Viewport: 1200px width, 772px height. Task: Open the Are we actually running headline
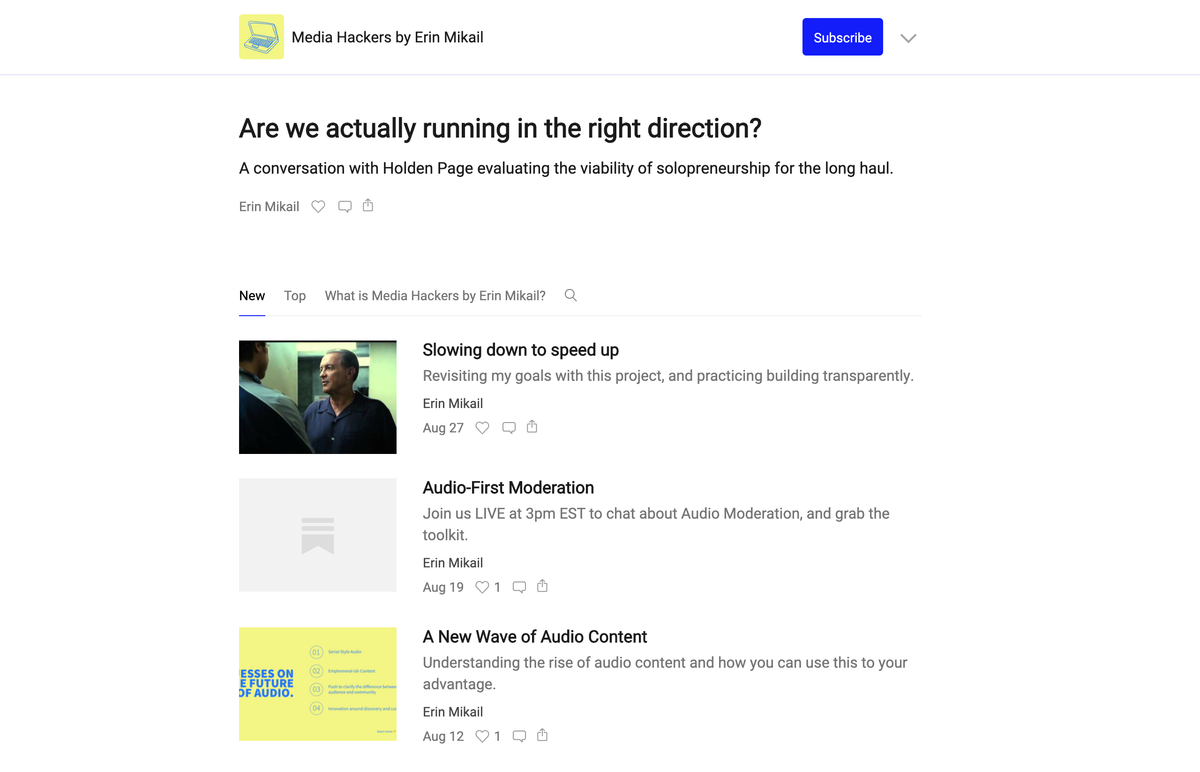(x=500, y=129)
